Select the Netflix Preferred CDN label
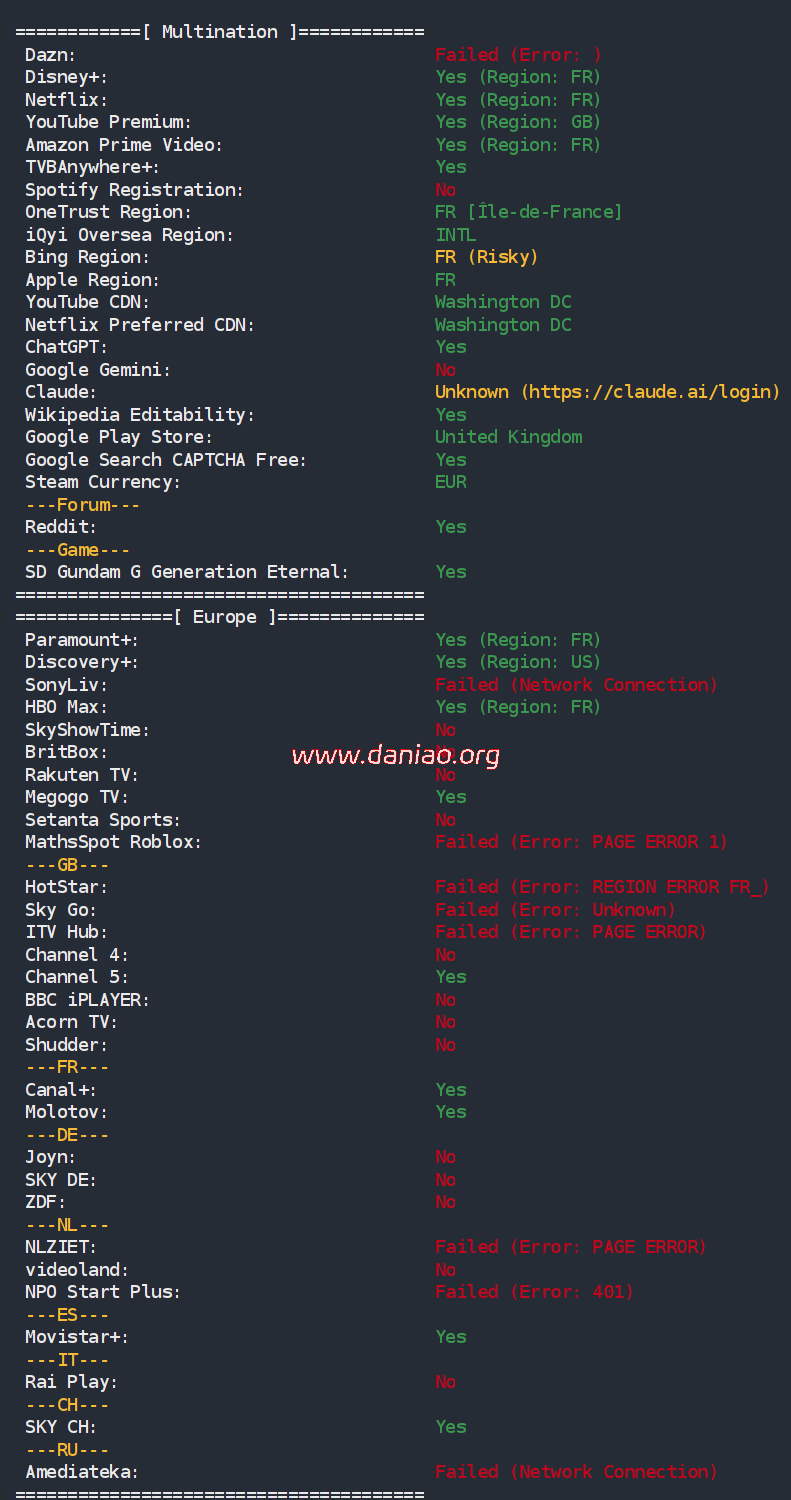 click(x=140, y=325)
